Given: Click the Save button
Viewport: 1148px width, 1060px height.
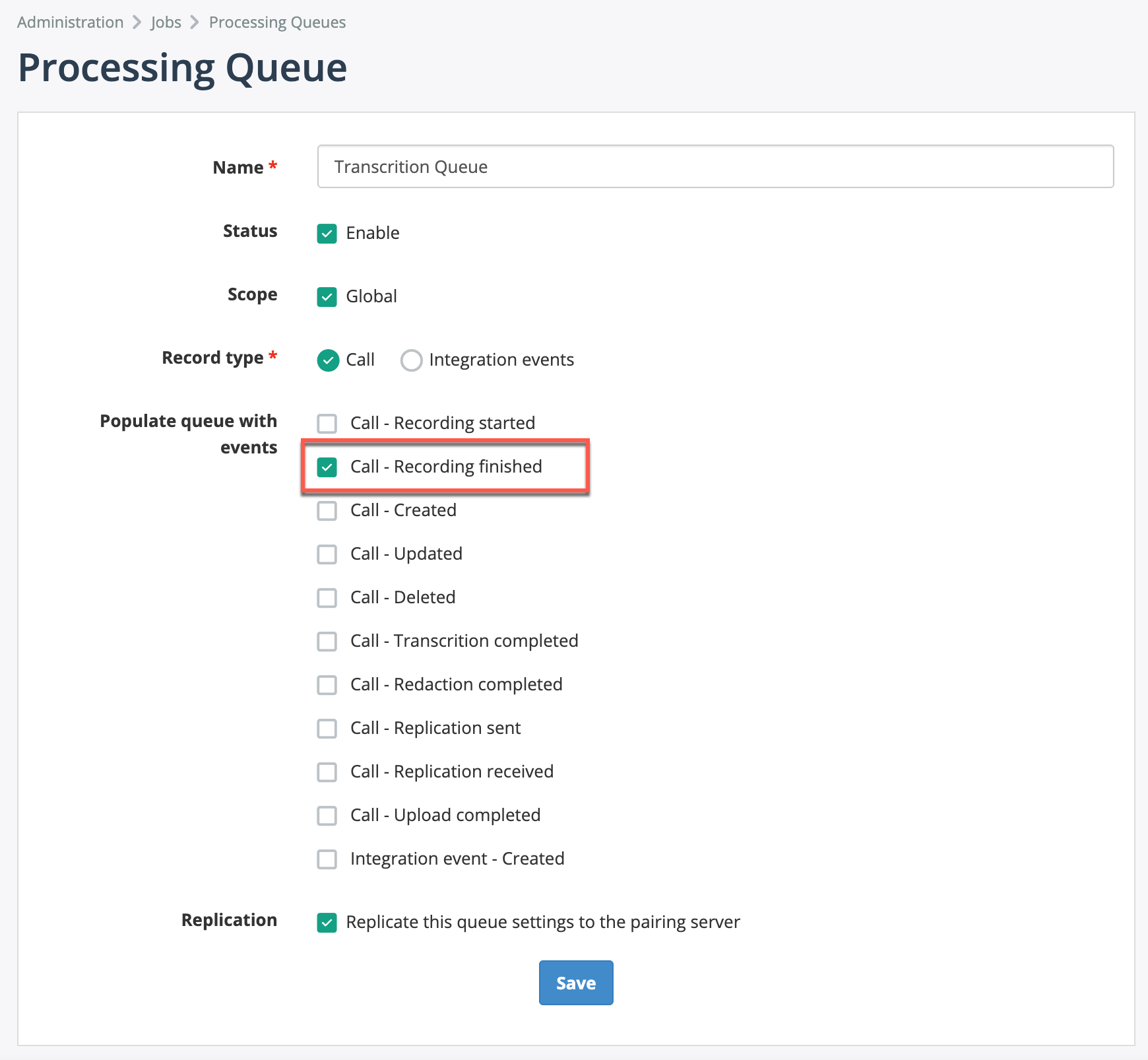Looking at the screenshot, I should tap(575, 983).
